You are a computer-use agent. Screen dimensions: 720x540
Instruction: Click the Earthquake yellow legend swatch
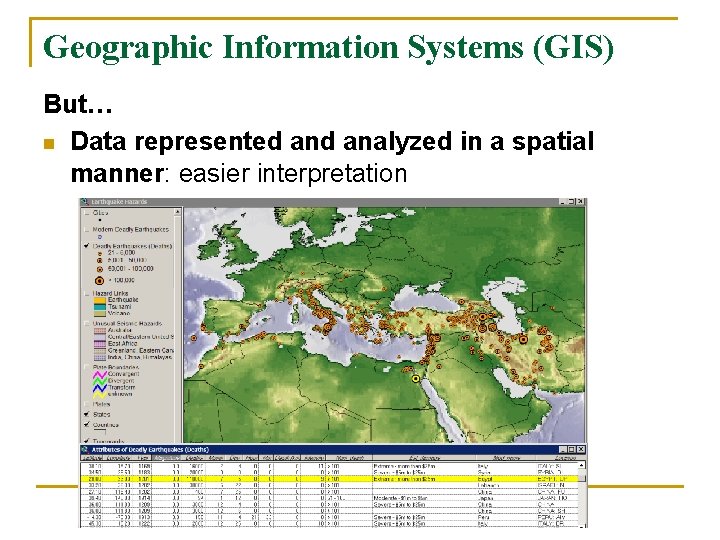pos(100,300)
